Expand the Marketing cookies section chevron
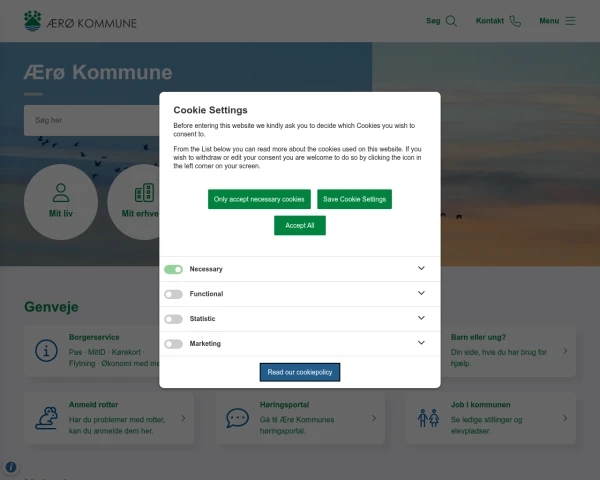This screenshot has height=480, width=600. [x=421, y=343]
